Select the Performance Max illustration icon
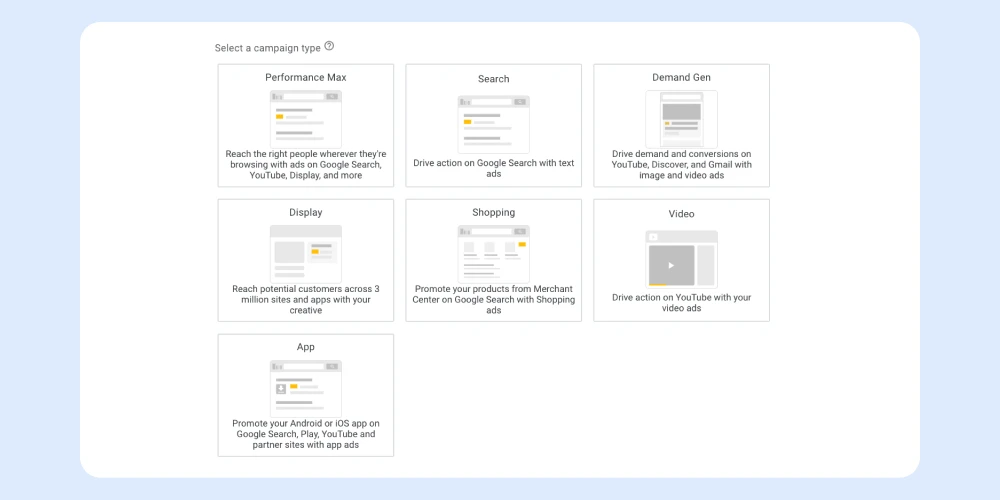Viewport: 1000px width, 500px height. [x=305, y=119]
